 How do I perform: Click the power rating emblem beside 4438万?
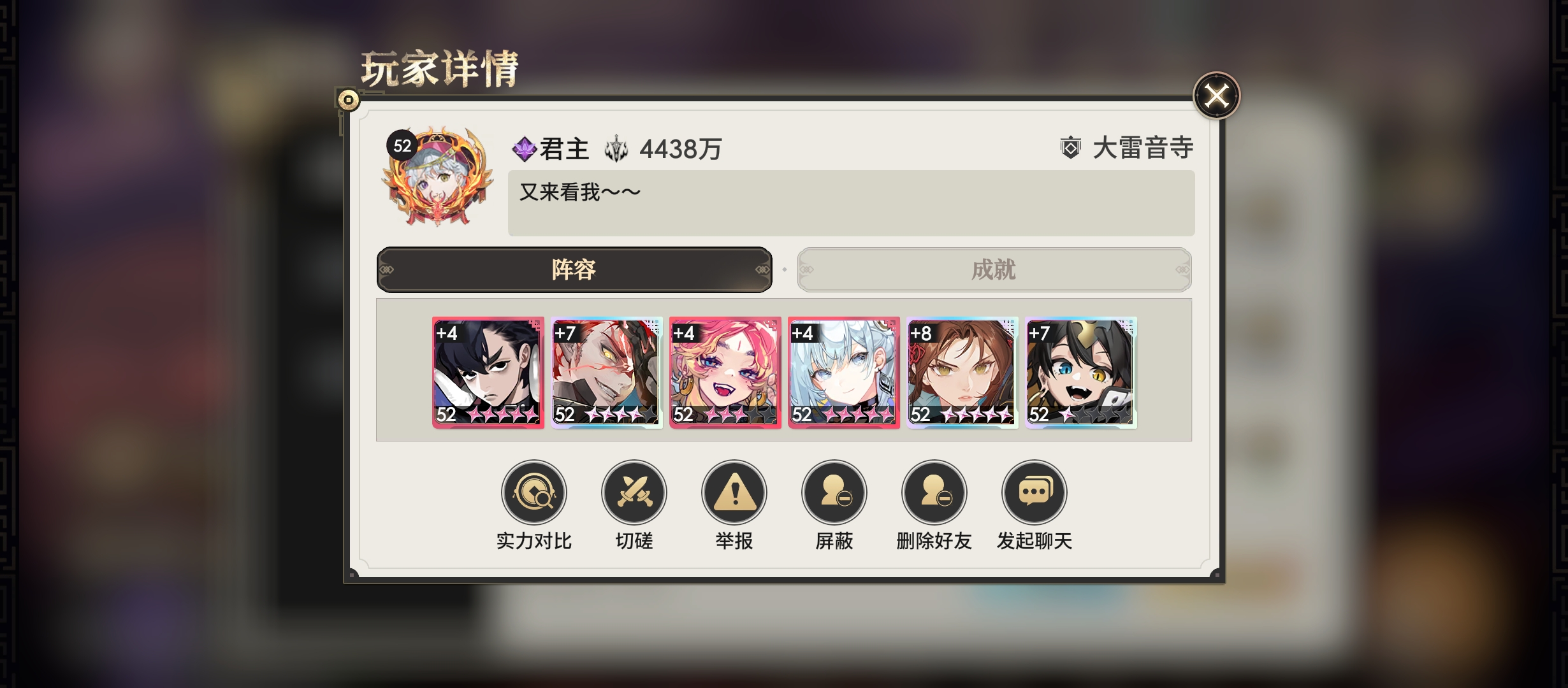[x=616, y=149]
